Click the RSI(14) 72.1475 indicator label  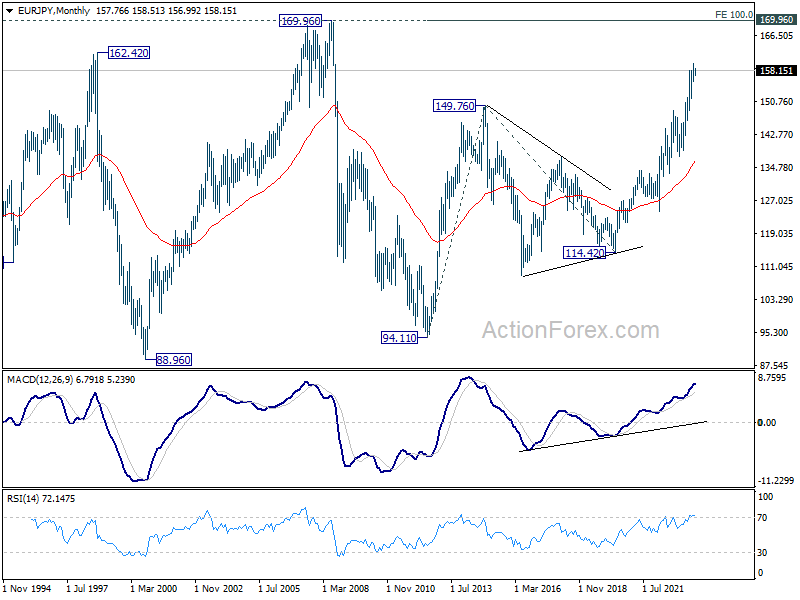pos(41,498)
